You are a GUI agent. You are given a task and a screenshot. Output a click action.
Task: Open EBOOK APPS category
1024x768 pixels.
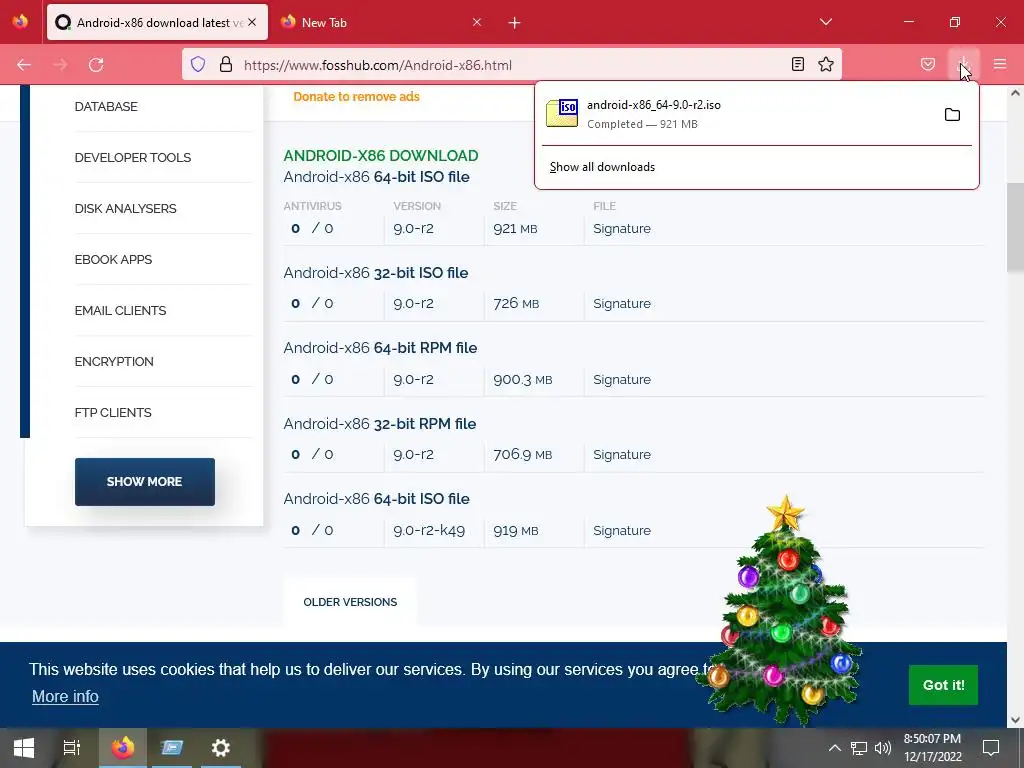pyautogui.click(x=113, y=259)
